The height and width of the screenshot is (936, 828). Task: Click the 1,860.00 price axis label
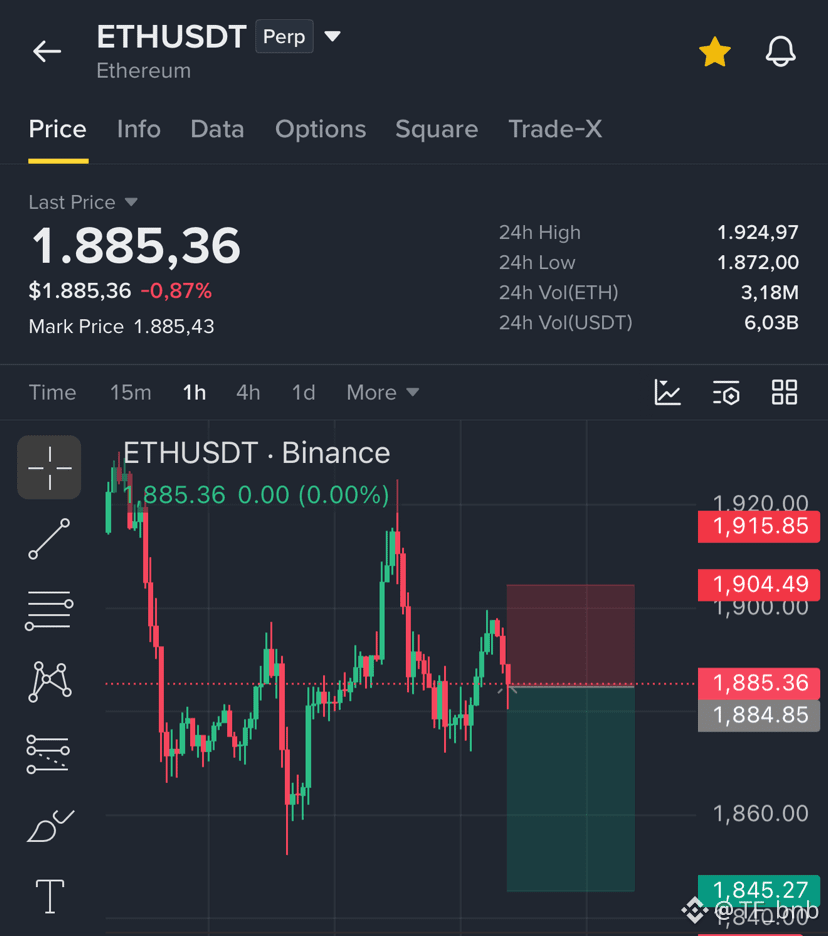[x=760, y=814]
